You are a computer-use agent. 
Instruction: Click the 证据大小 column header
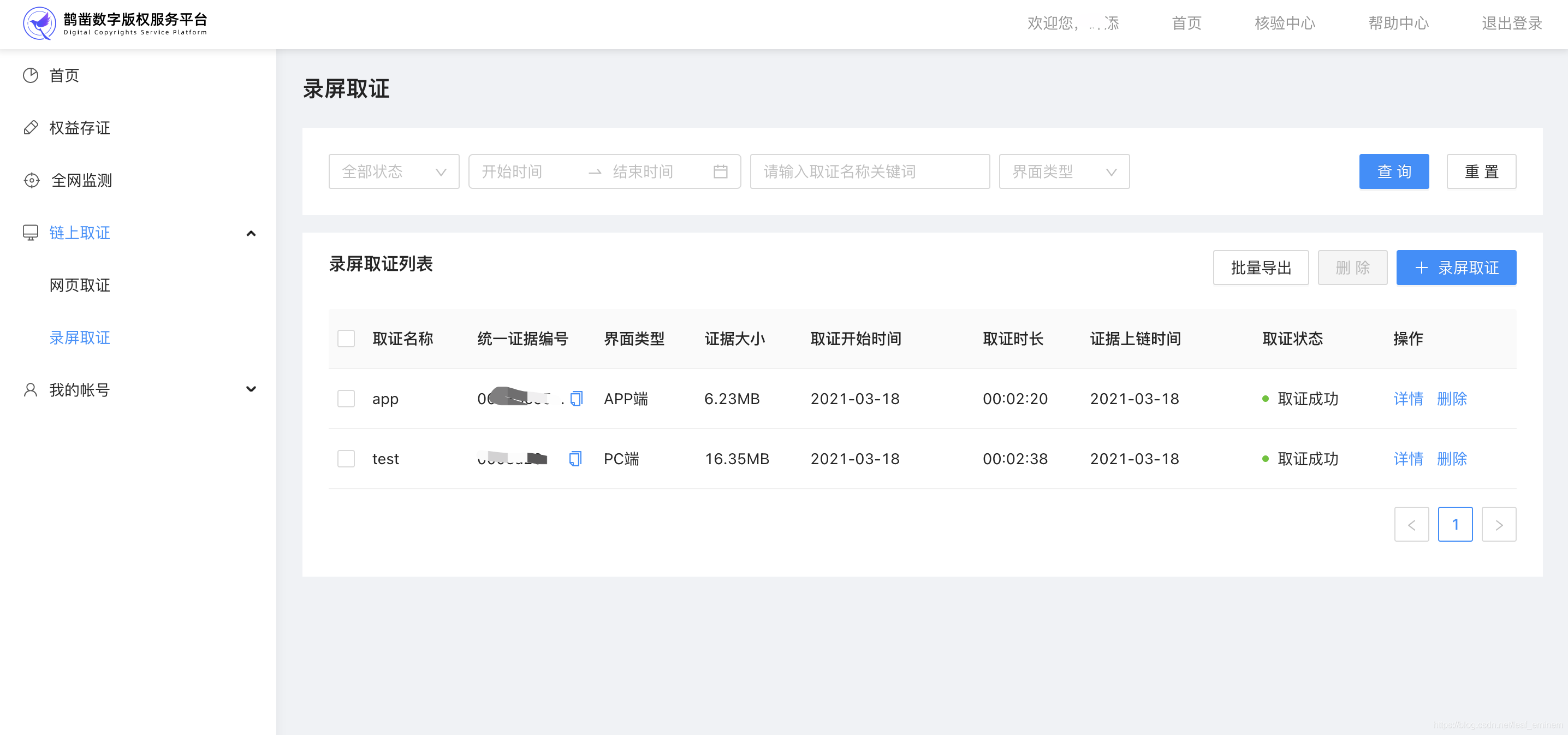pyautogui.click(x=735, y=339)
